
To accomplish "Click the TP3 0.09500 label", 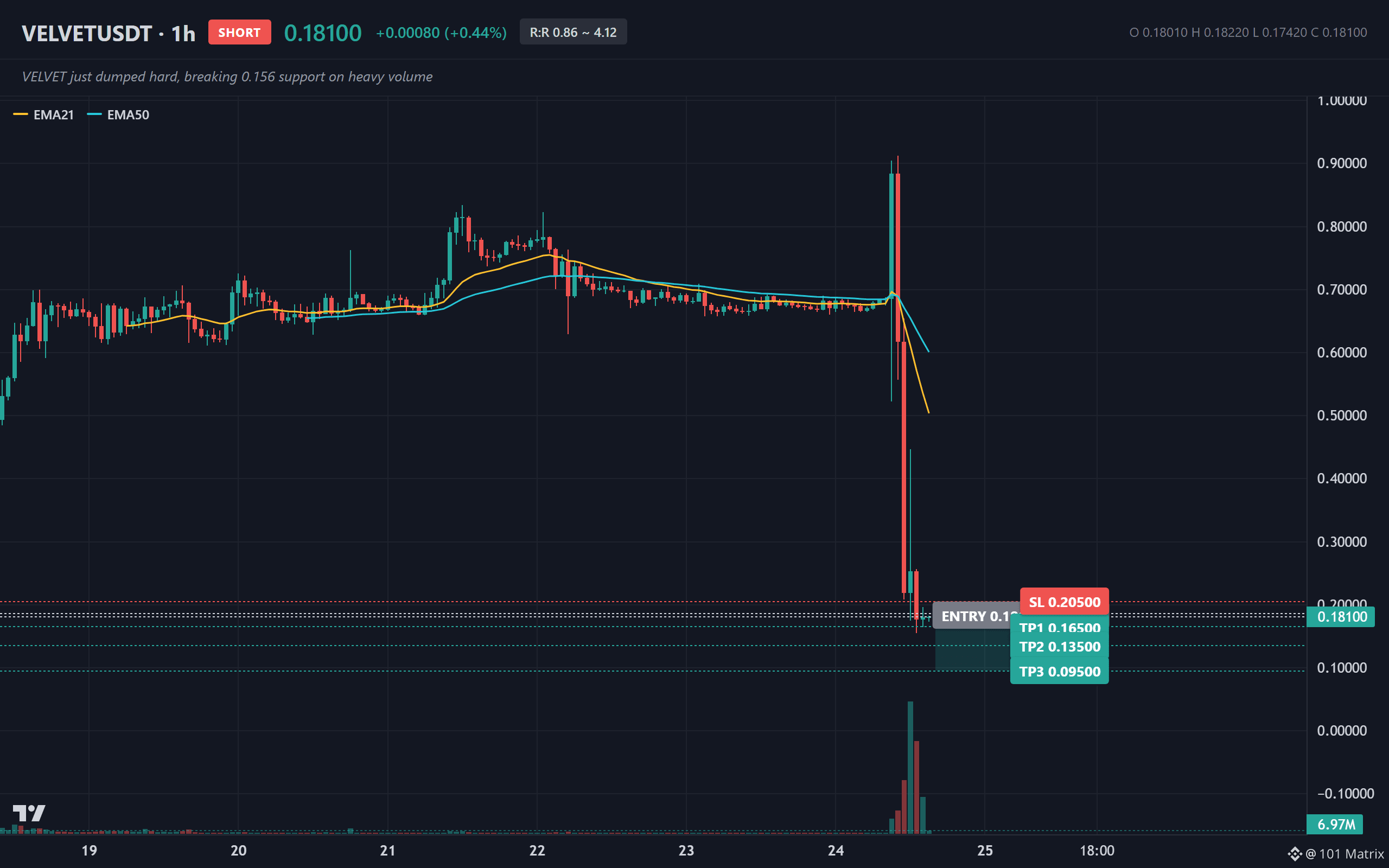I will tap(1060, 671).
